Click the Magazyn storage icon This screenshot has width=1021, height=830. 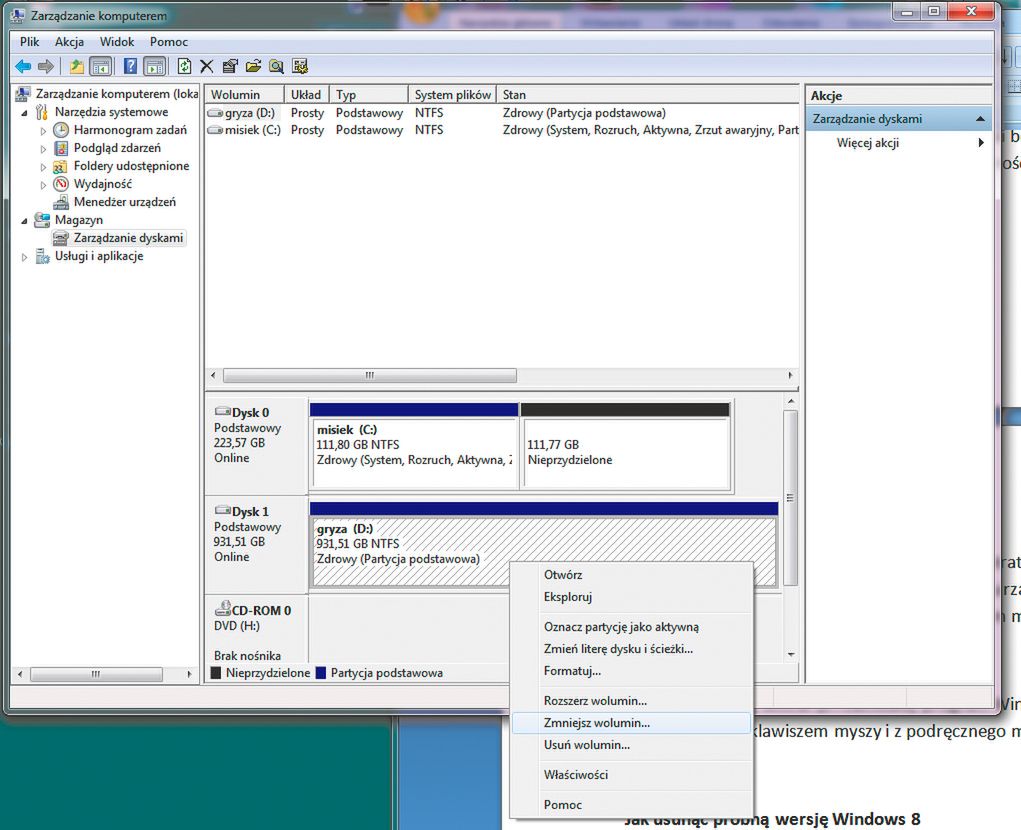coord(42,219)
